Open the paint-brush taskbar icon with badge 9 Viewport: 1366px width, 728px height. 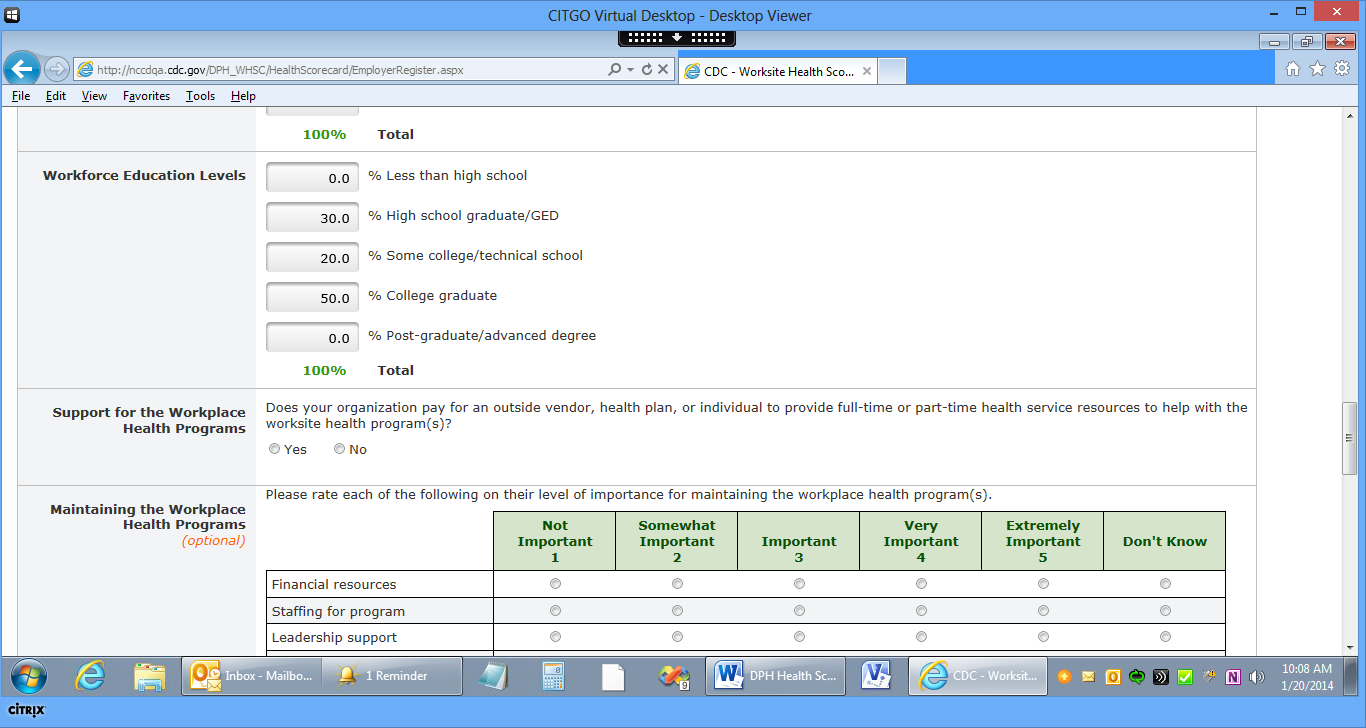(x=674, y=677)
